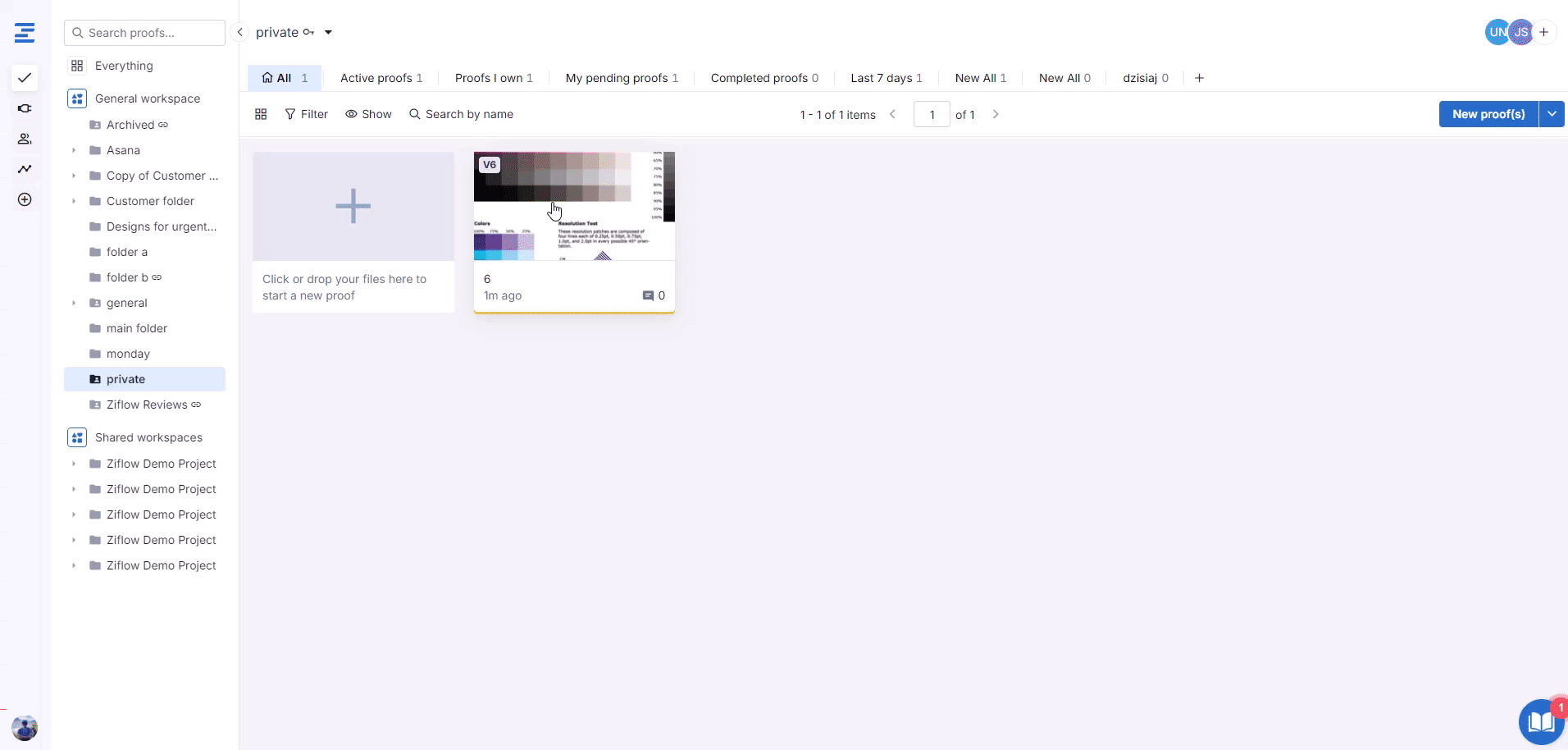1568x750 pixels.
Task: Open the proofs checkmark icon in sidebar
Action: click(x=25, y=78)
